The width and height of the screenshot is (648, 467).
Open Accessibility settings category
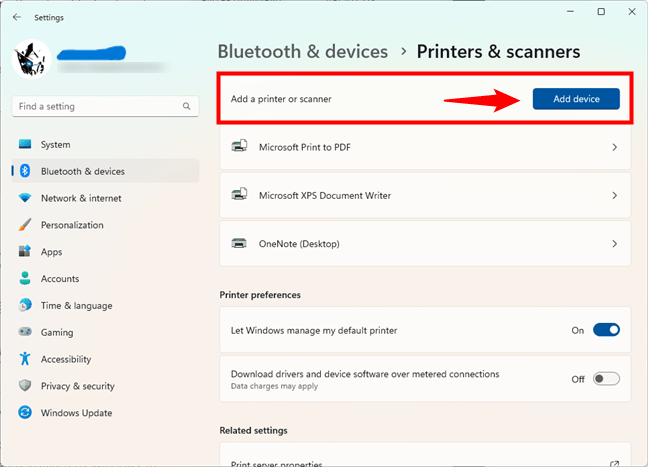[x=105, y=359]
